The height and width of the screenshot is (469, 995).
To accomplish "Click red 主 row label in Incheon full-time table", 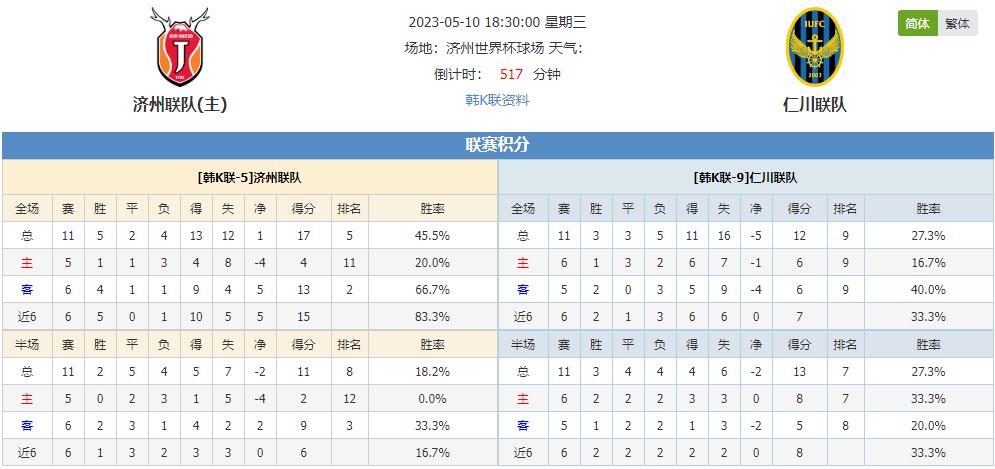I will click(x=523, y=263).
